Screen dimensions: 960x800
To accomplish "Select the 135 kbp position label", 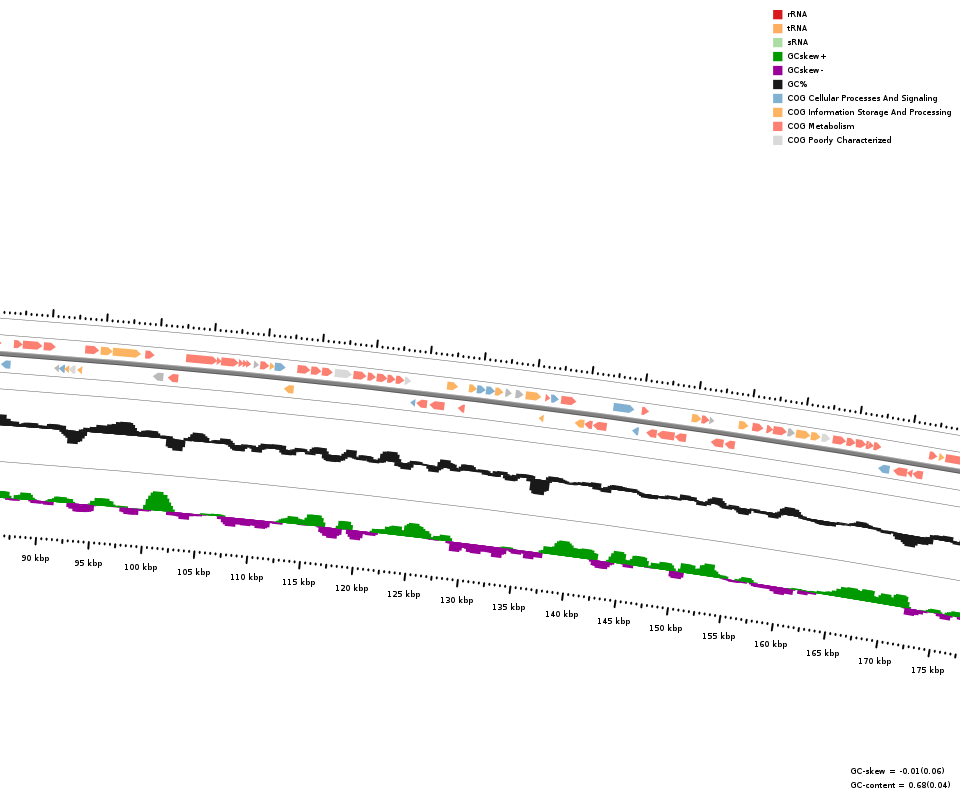I will pyautogui.click(x=508, y=607).
